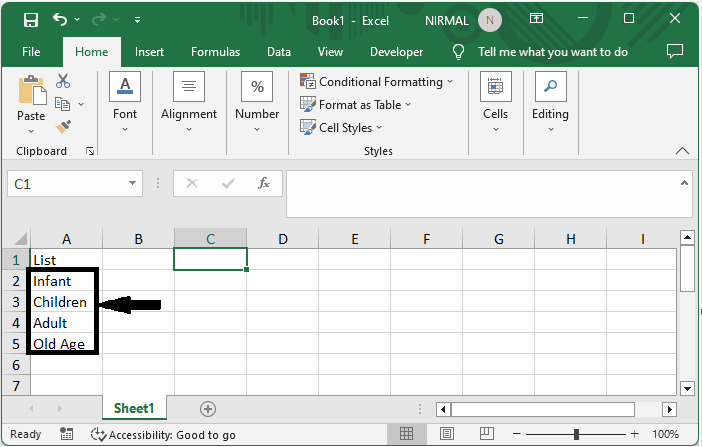Click the NIRMAL account avatar
This screenshot has width=702, height=447.
(489, 20)
